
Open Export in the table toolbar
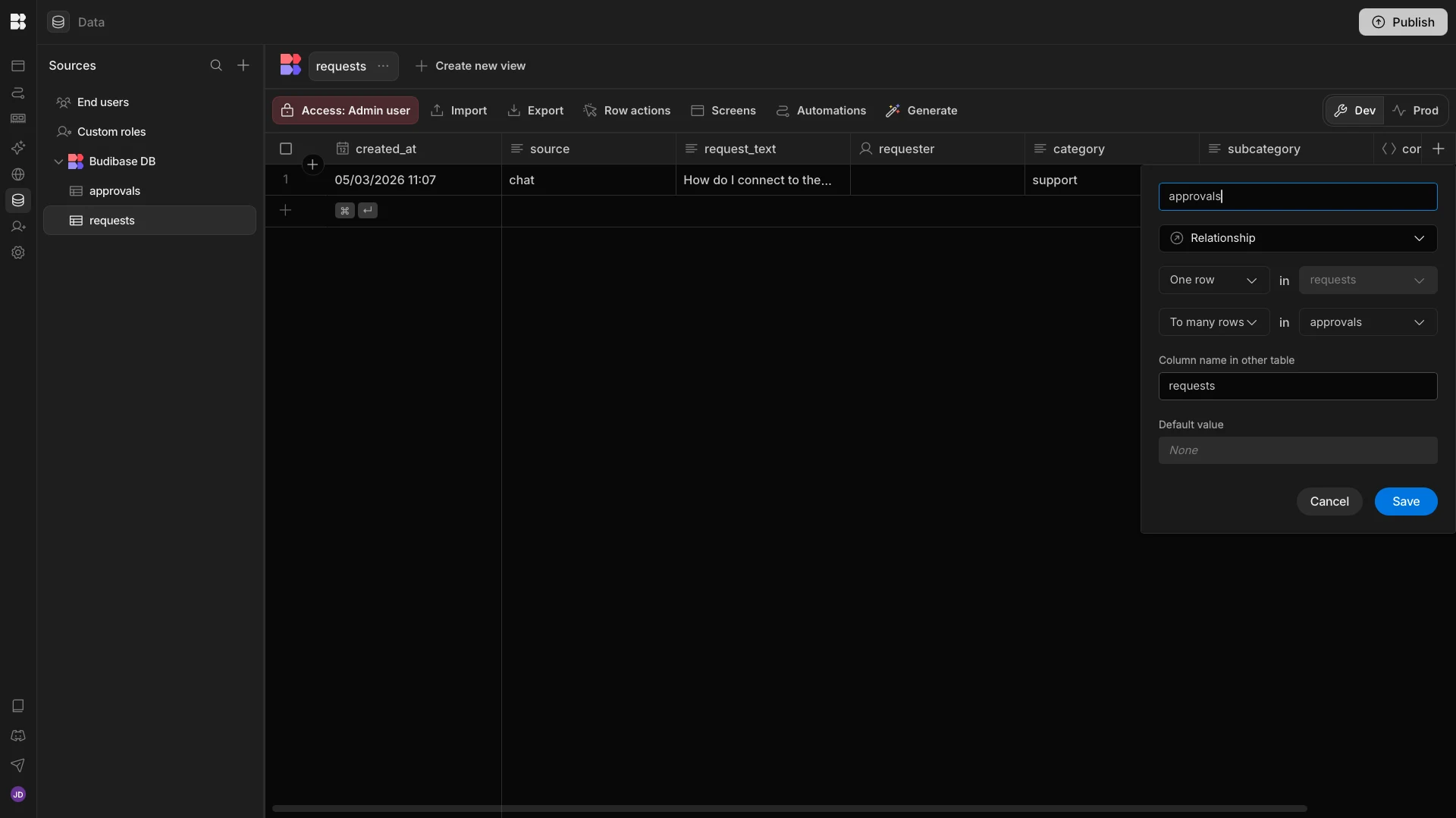[535, 111]
